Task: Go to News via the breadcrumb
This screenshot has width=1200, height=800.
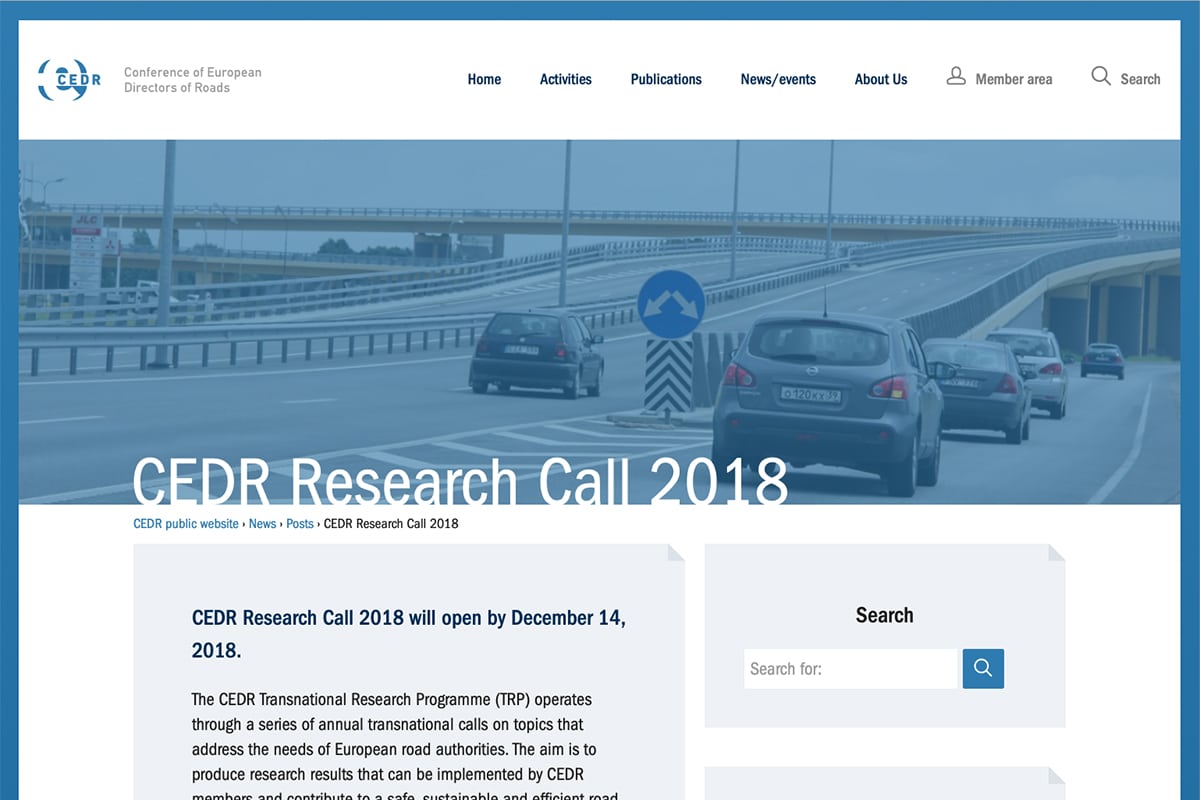Action: tap(262, 524)
